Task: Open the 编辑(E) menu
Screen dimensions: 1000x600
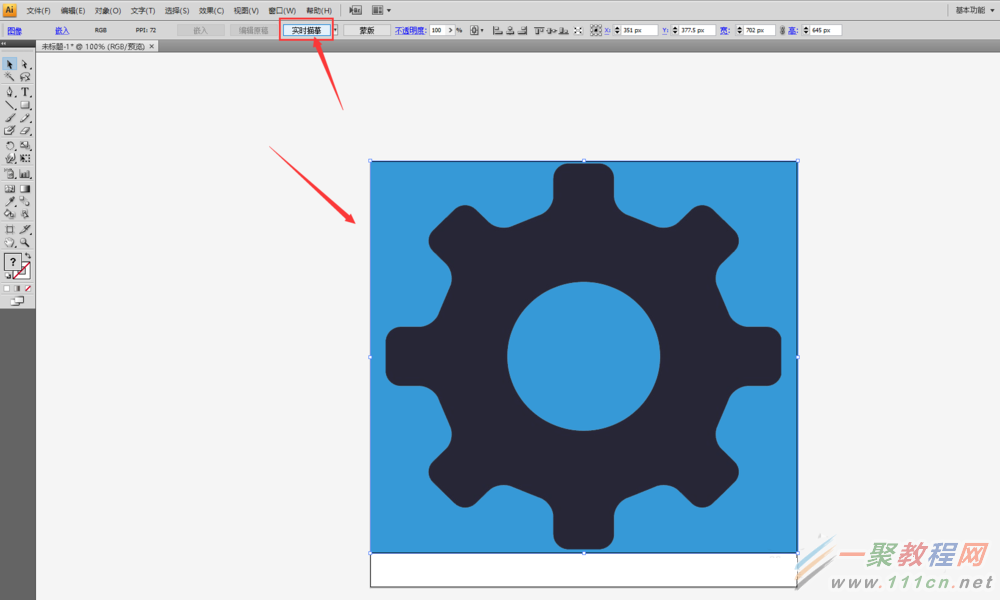Action: (x=73, y=11)
